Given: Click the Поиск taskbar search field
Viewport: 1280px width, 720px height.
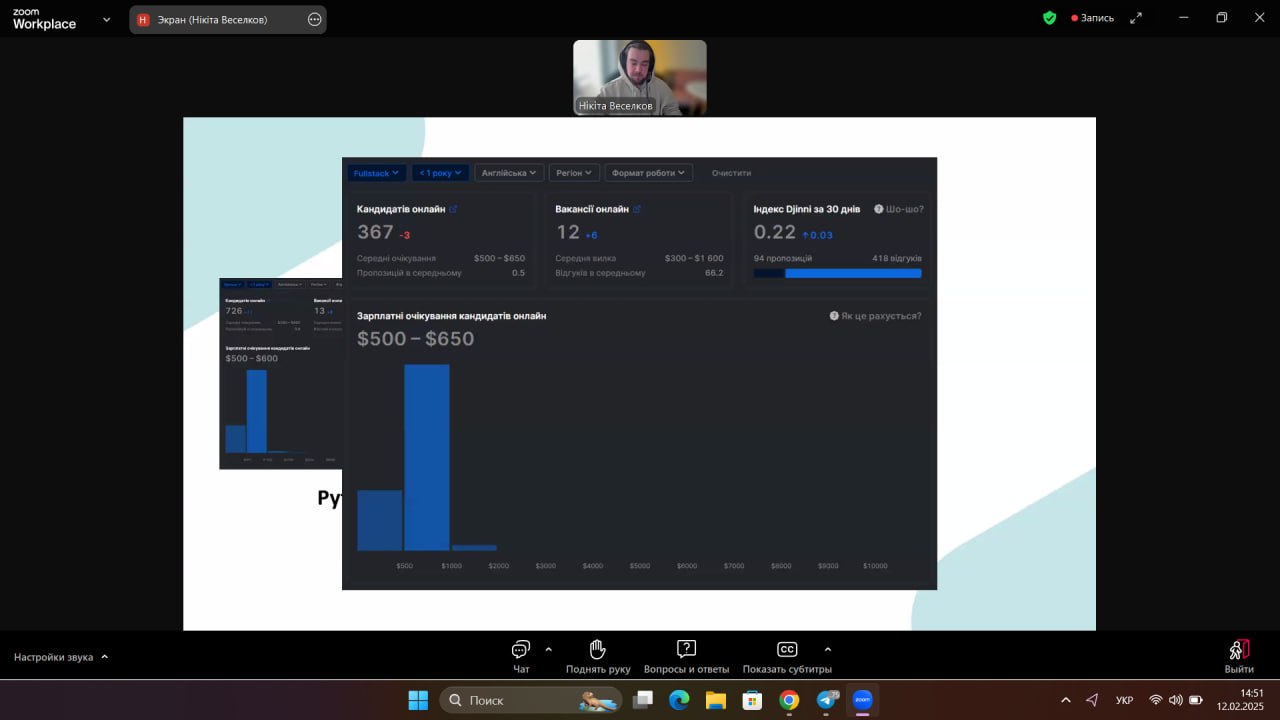Looking at the screenshot, I should click(x=531, y=700).
